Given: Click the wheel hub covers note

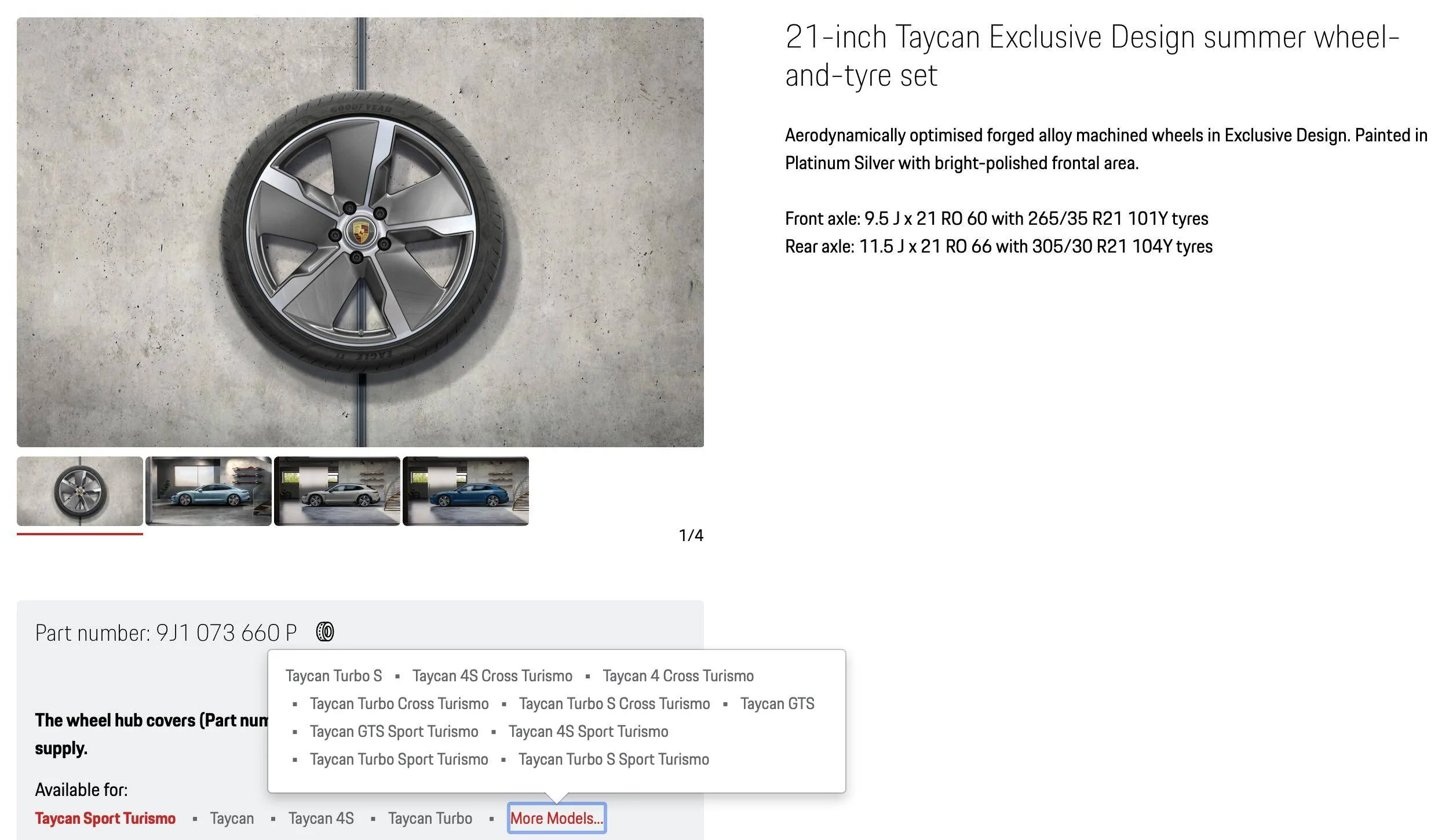Looking at the screenshot, I should click(152, 734).
